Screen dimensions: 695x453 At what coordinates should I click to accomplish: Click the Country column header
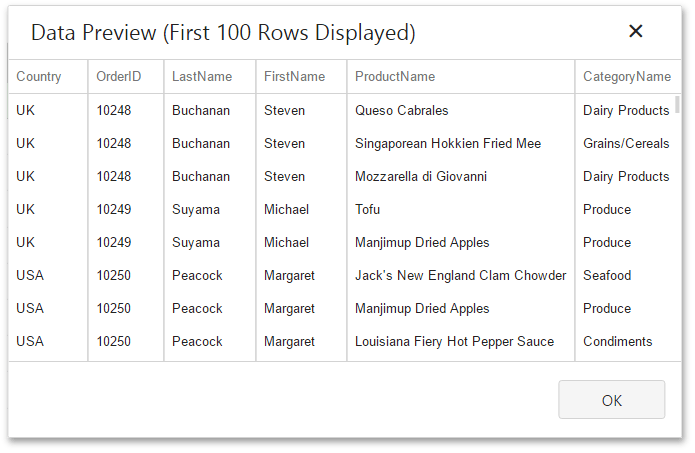point(39,77)
